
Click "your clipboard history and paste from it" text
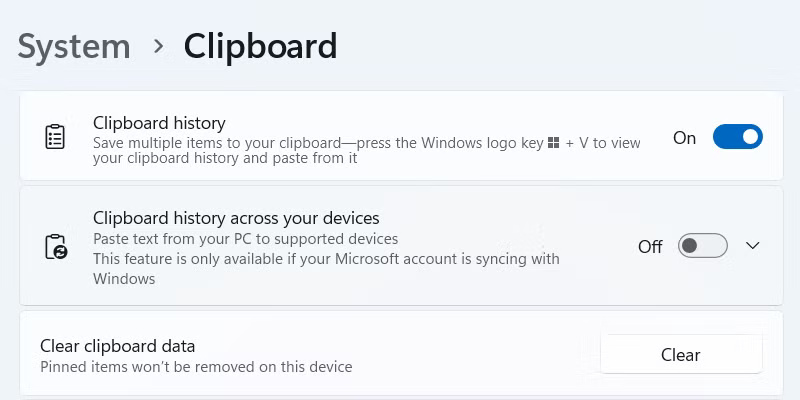pyautogui.click(x=225, y=158)
